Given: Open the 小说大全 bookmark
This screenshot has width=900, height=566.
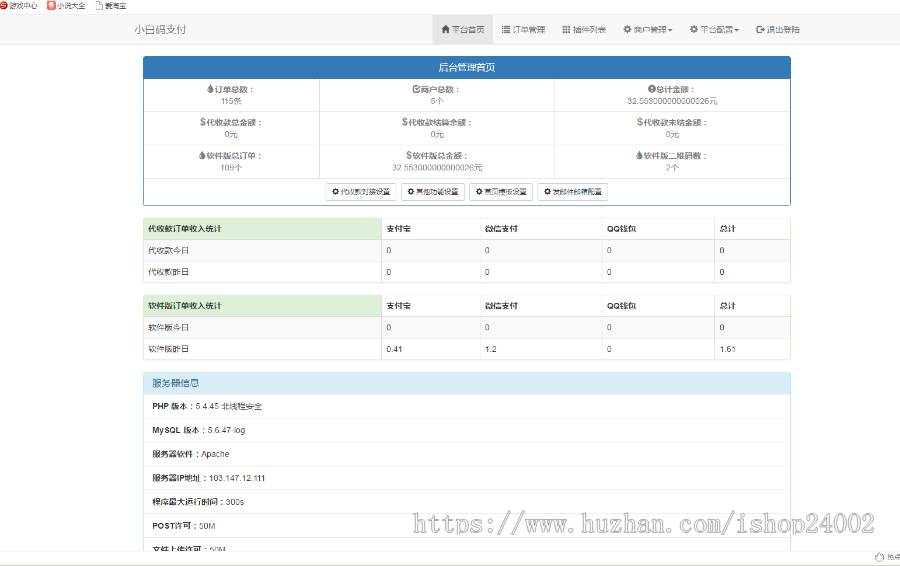Looking at the screenshot, I should [66, 6].
